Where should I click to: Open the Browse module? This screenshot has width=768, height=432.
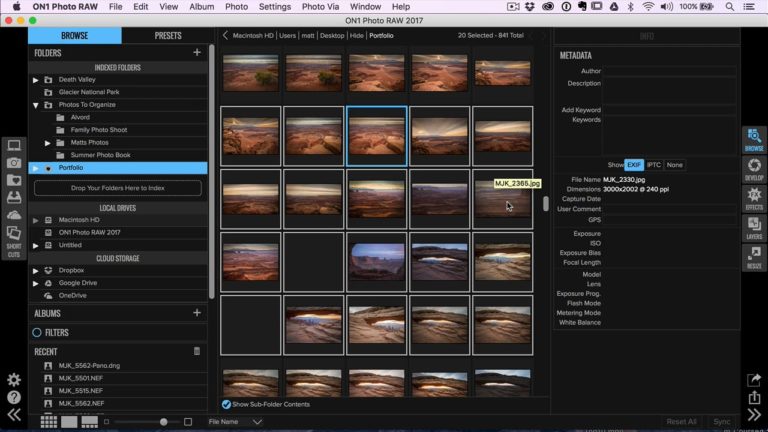coord(754,140)
